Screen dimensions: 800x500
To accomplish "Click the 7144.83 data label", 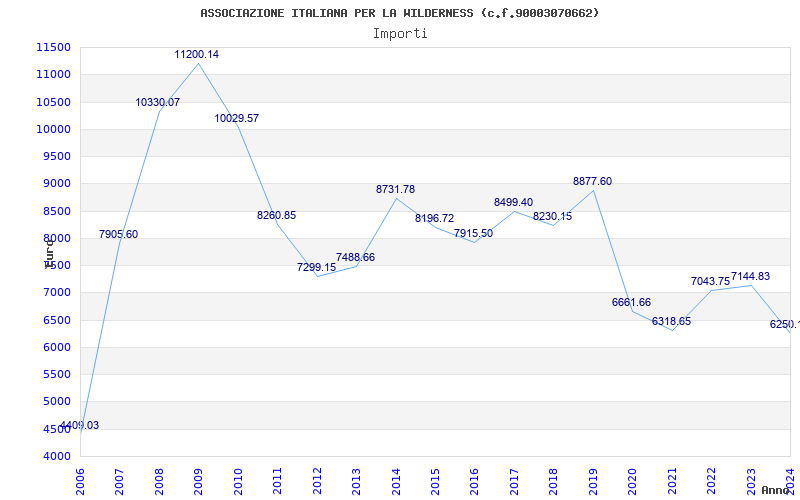I will point(751,277).
